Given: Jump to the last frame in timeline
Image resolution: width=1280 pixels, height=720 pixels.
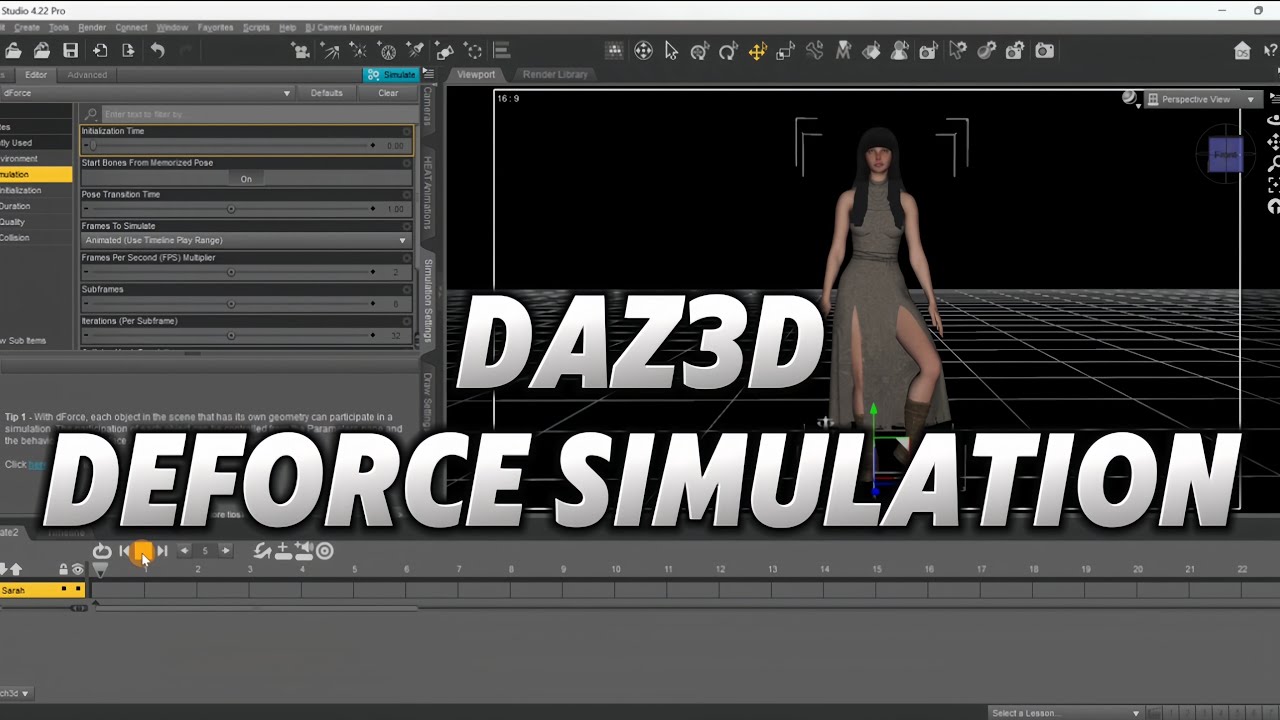Looking at the screenshot, I should 162,550.
